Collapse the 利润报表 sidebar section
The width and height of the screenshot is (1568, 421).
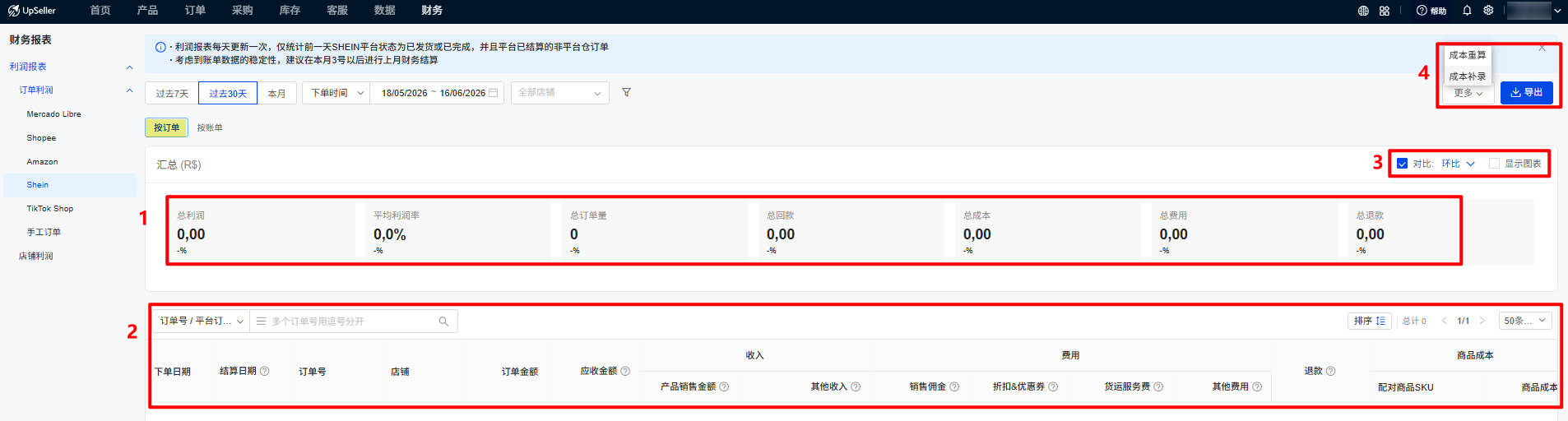(129, 67)
